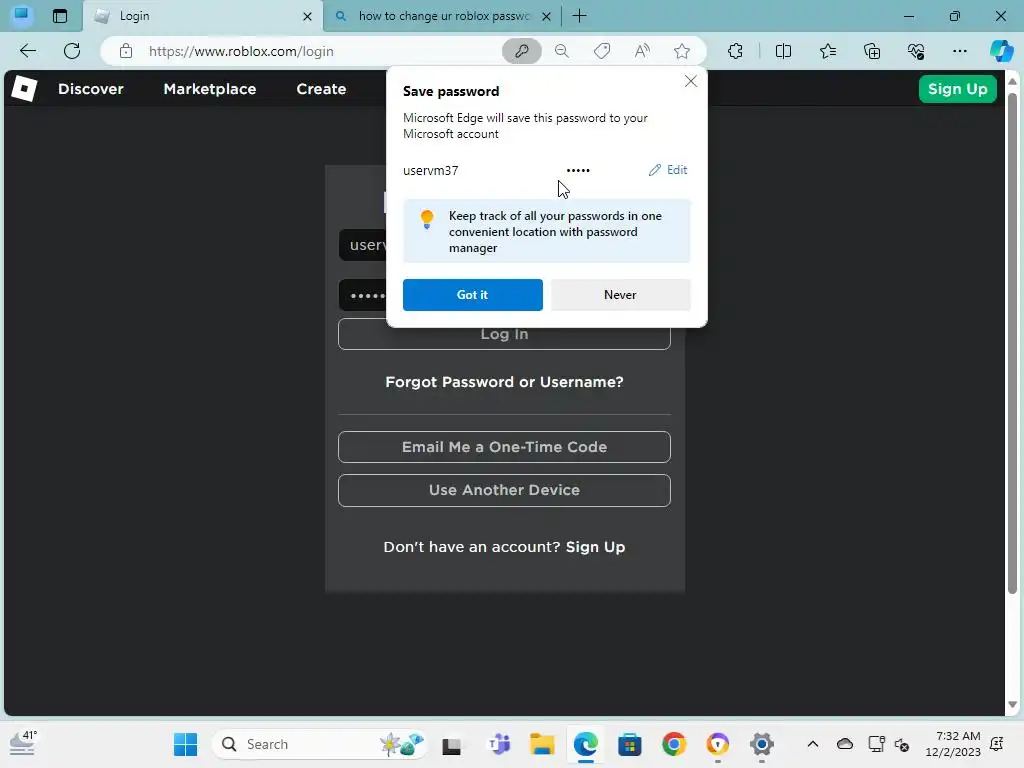
Task: Refresh the Roblox login page
Action: (x=72, y=51)
